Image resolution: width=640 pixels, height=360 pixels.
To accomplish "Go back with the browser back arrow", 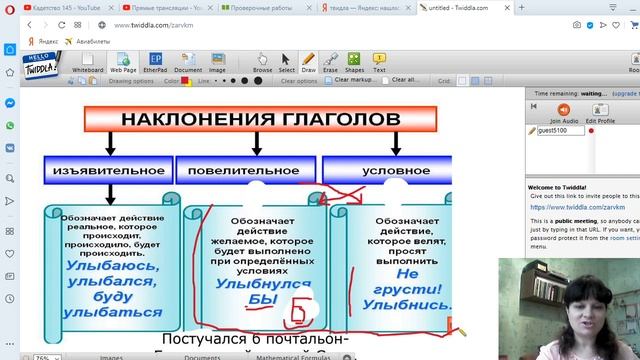I will tap(29, 25).
